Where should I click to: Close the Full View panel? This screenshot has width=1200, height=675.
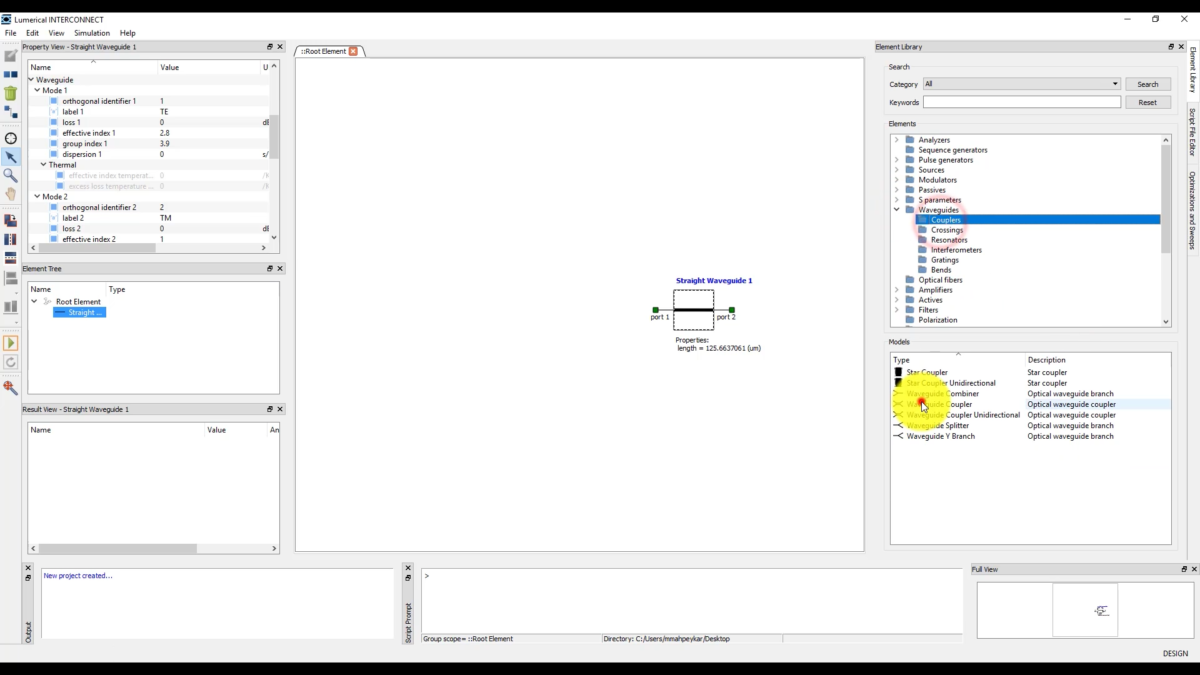(x=1194, y=569)
